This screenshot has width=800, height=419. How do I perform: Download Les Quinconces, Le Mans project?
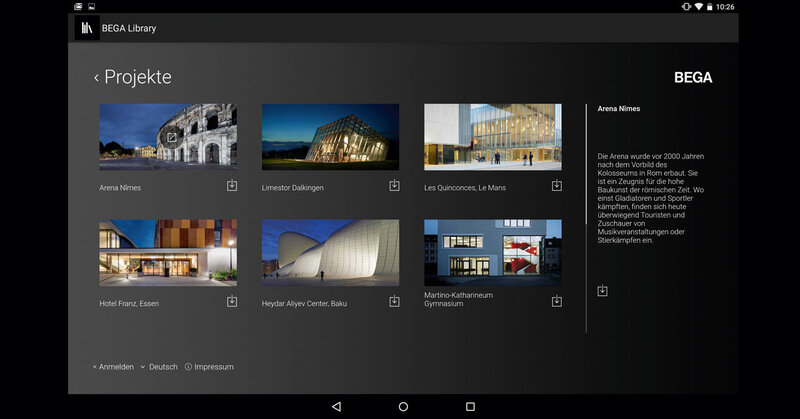(557, 185)
